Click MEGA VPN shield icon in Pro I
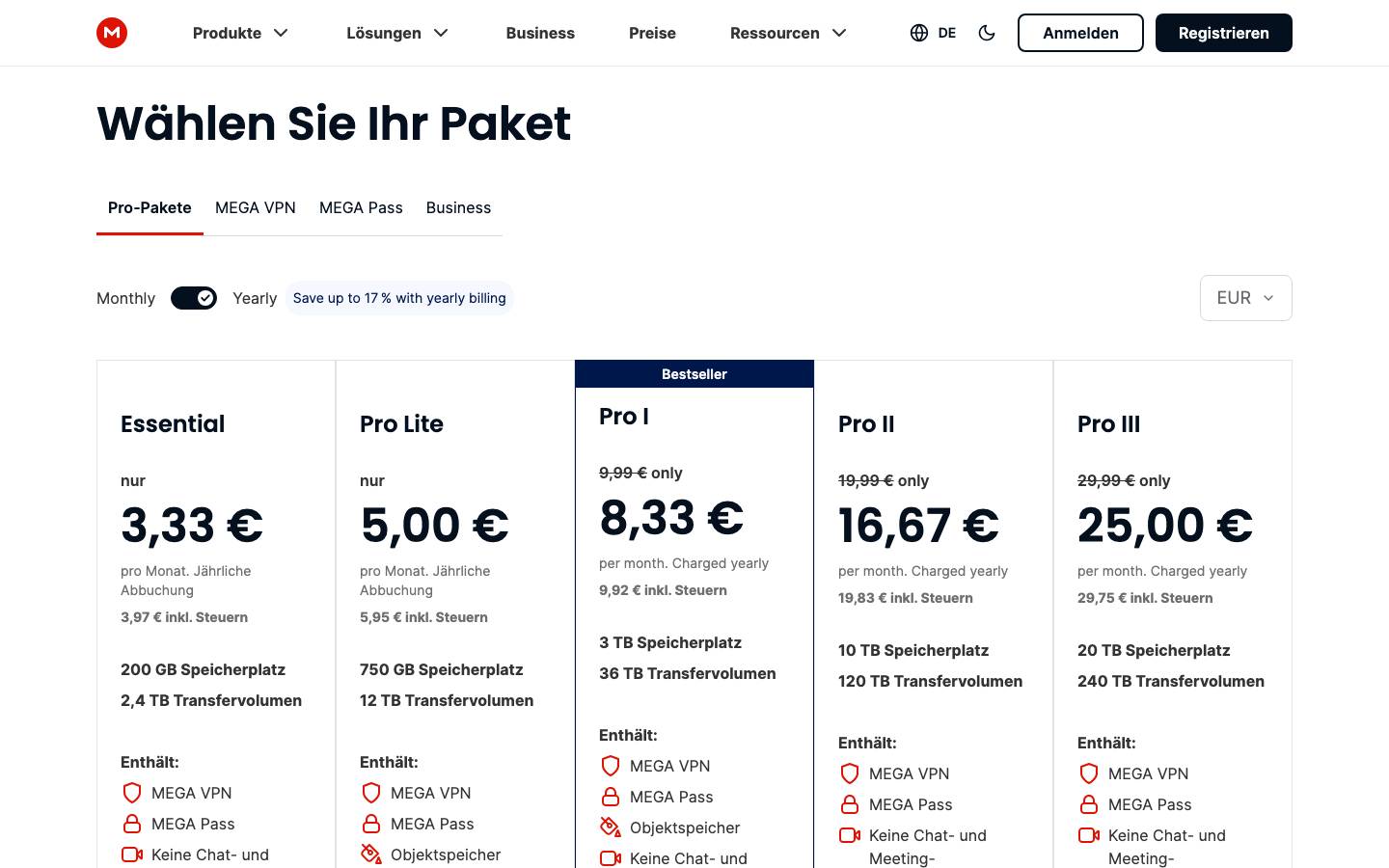 click(611, 766)
